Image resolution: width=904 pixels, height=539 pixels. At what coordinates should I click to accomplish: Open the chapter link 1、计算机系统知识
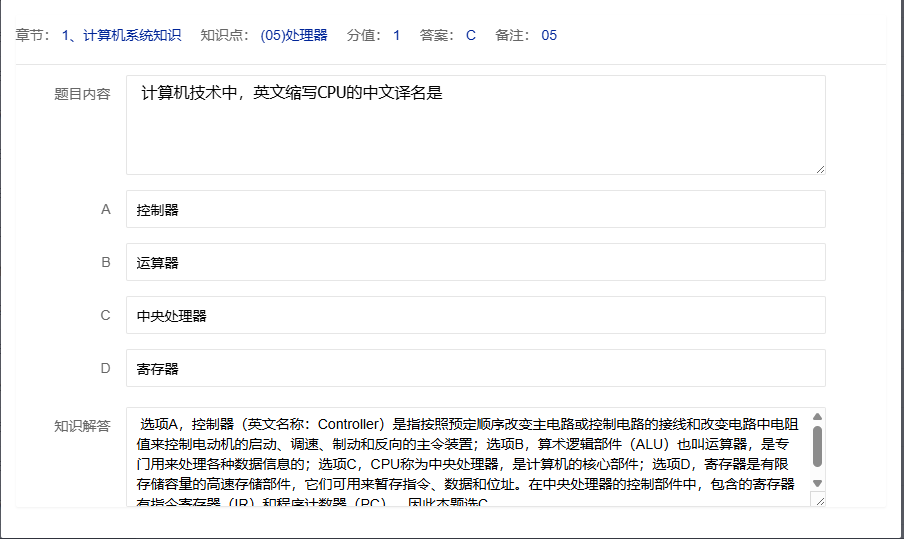pos(121,35)
